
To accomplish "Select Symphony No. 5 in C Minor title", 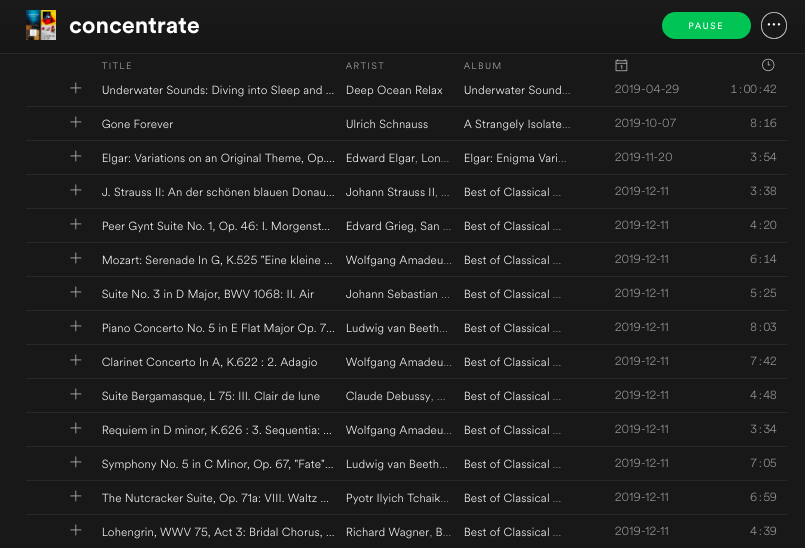I will 218,464.
